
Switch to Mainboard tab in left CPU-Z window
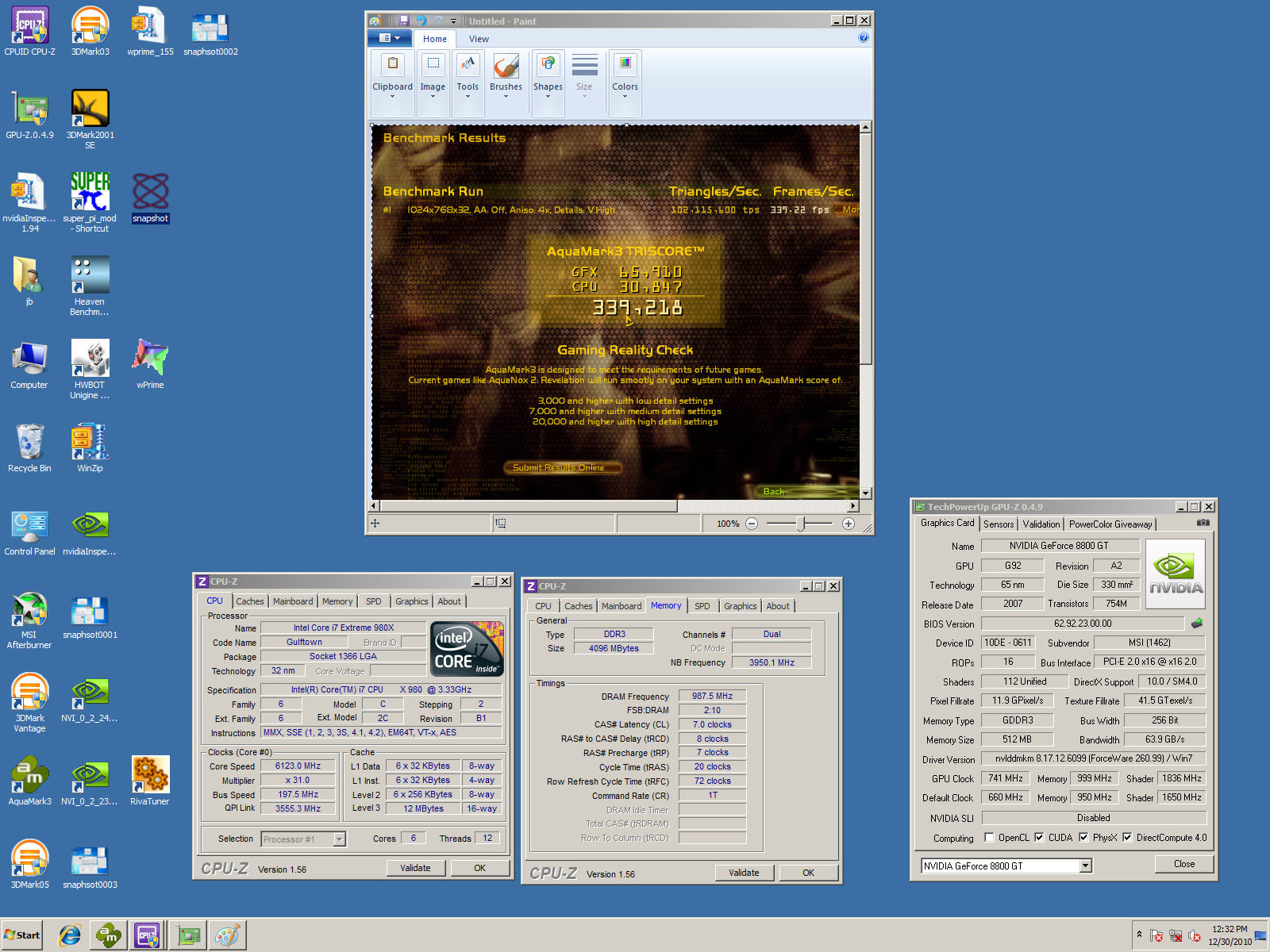click(293, 601)
